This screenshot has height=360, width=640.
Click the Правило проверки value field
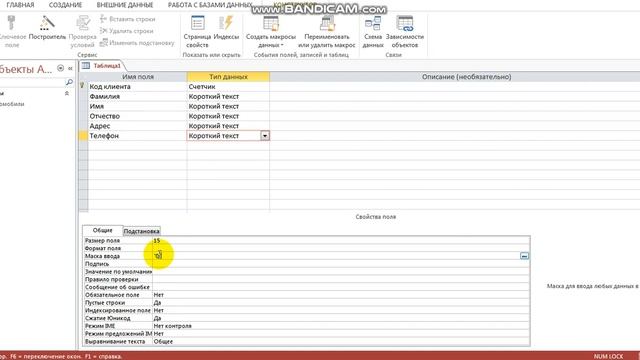click(341, 279)
